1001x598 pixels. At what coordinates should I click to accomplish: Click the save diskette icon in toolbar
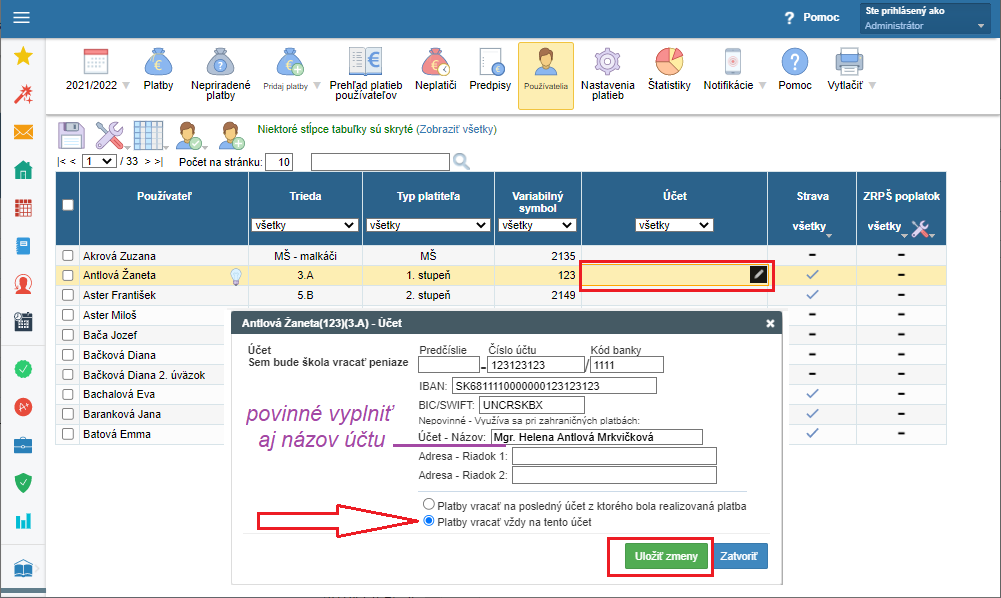70,134
